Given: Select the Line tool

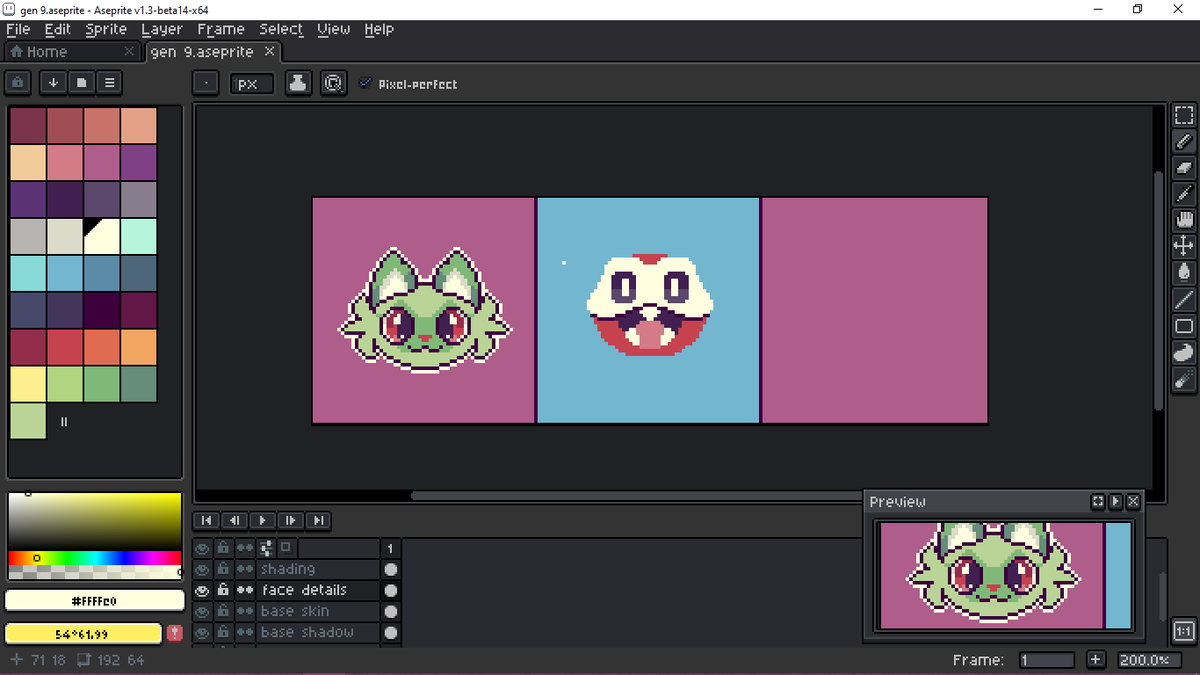Looking at the screenshot, I should point(1184,298).
